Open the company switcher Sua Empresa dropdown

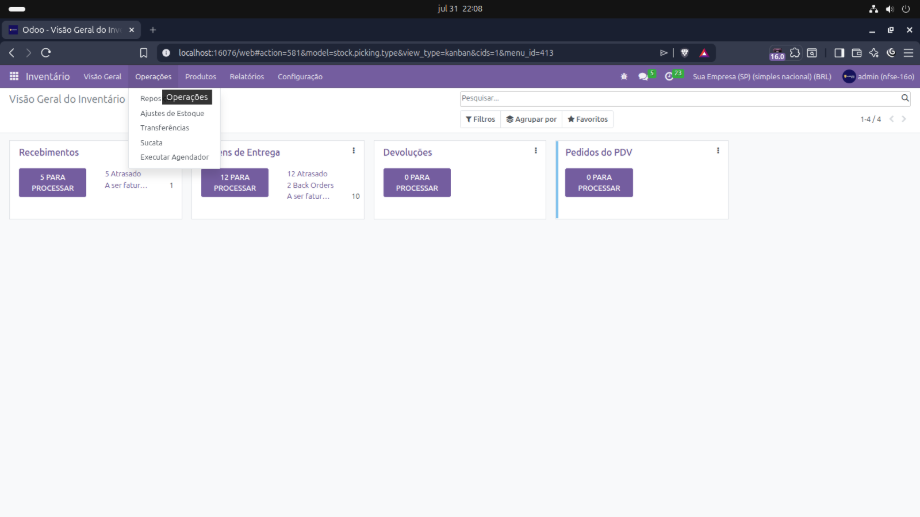tap(762, 76)
